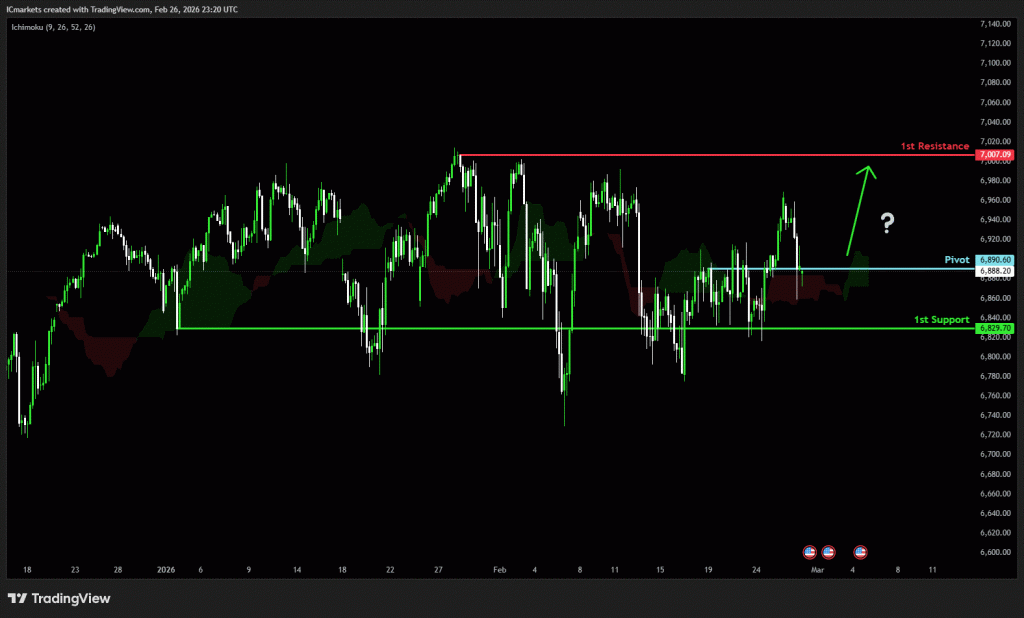Viewport: 1024px width, 618px height.
Task: Click the white question mark annotation
Action: pos(886,224)
